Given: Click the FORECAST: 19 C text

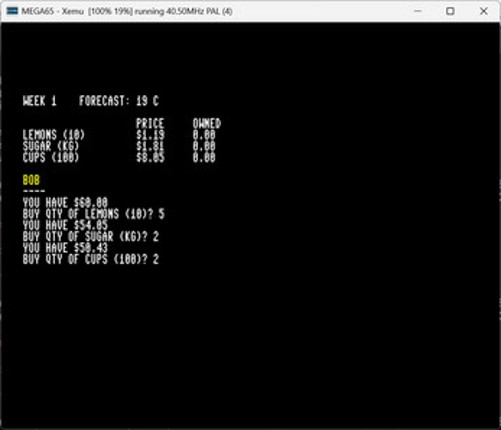Looking at the screenshot, I should pyautogui.click(x=119, y=101).
